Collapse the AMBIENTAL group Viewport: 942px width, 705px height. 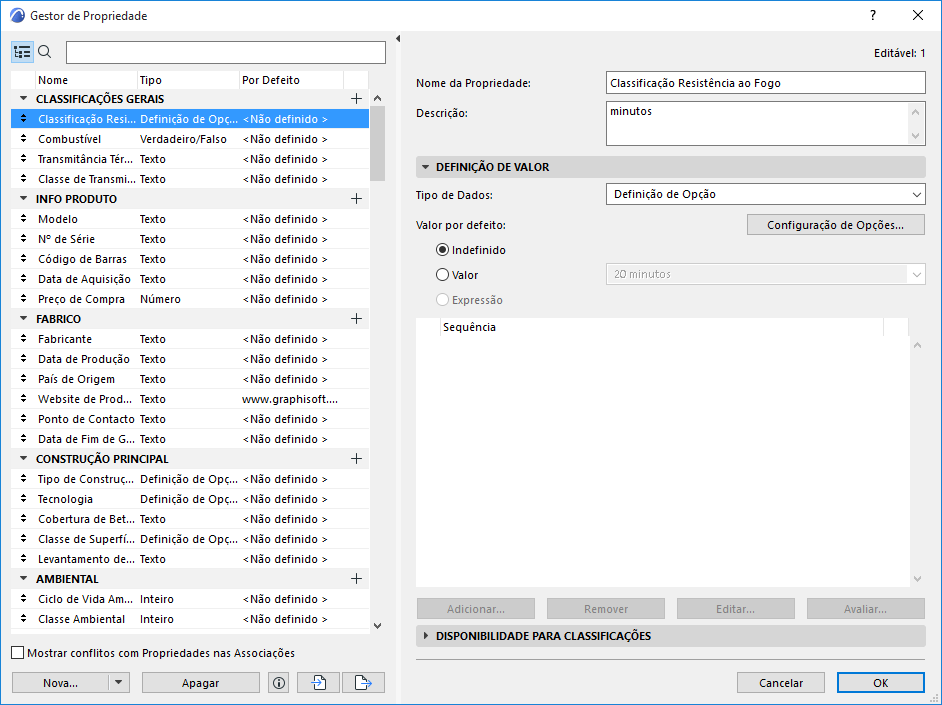coord(23,579)
